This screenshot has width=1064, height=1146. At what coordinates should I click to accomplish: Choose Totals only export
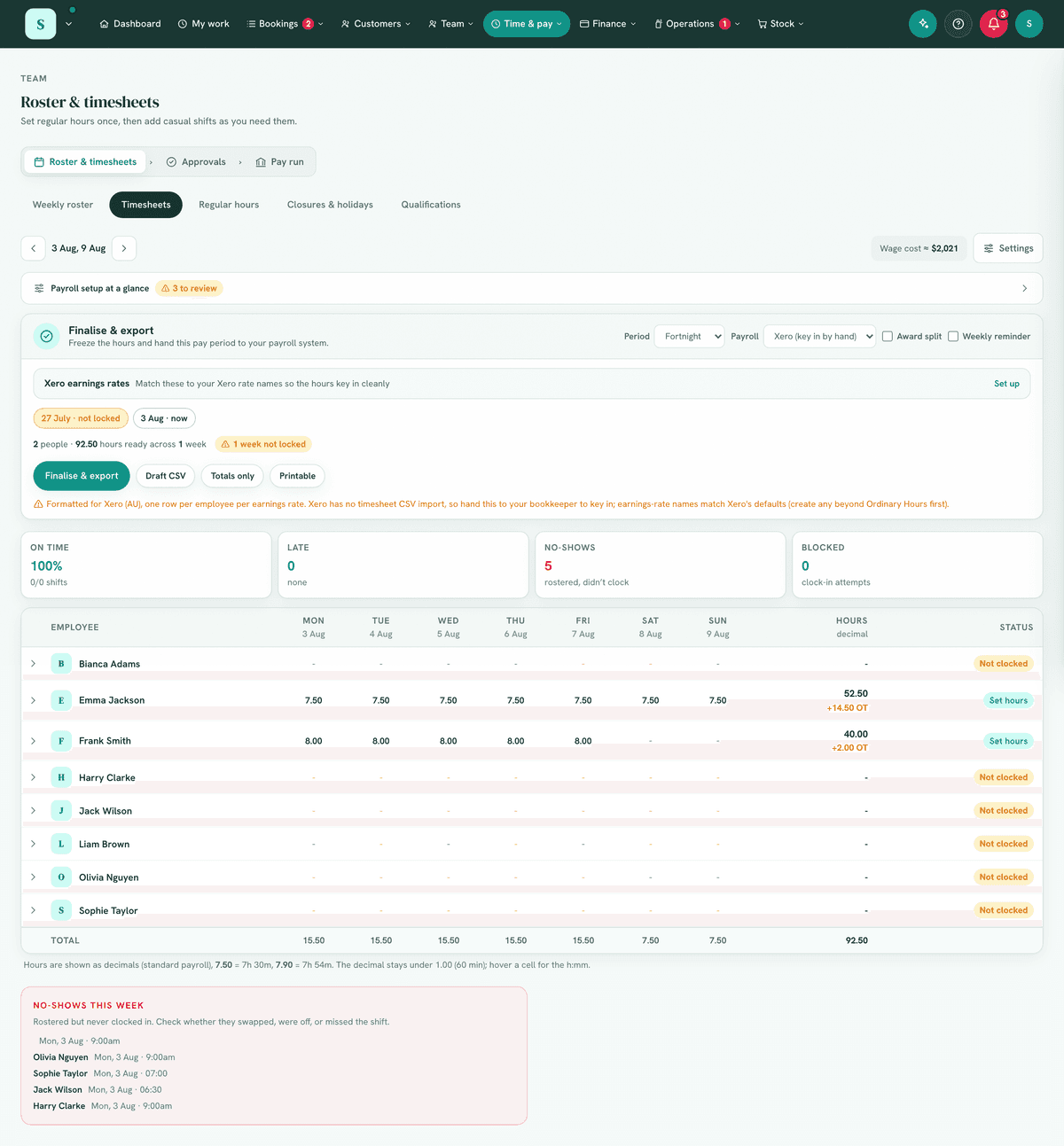tap(232, 476)
